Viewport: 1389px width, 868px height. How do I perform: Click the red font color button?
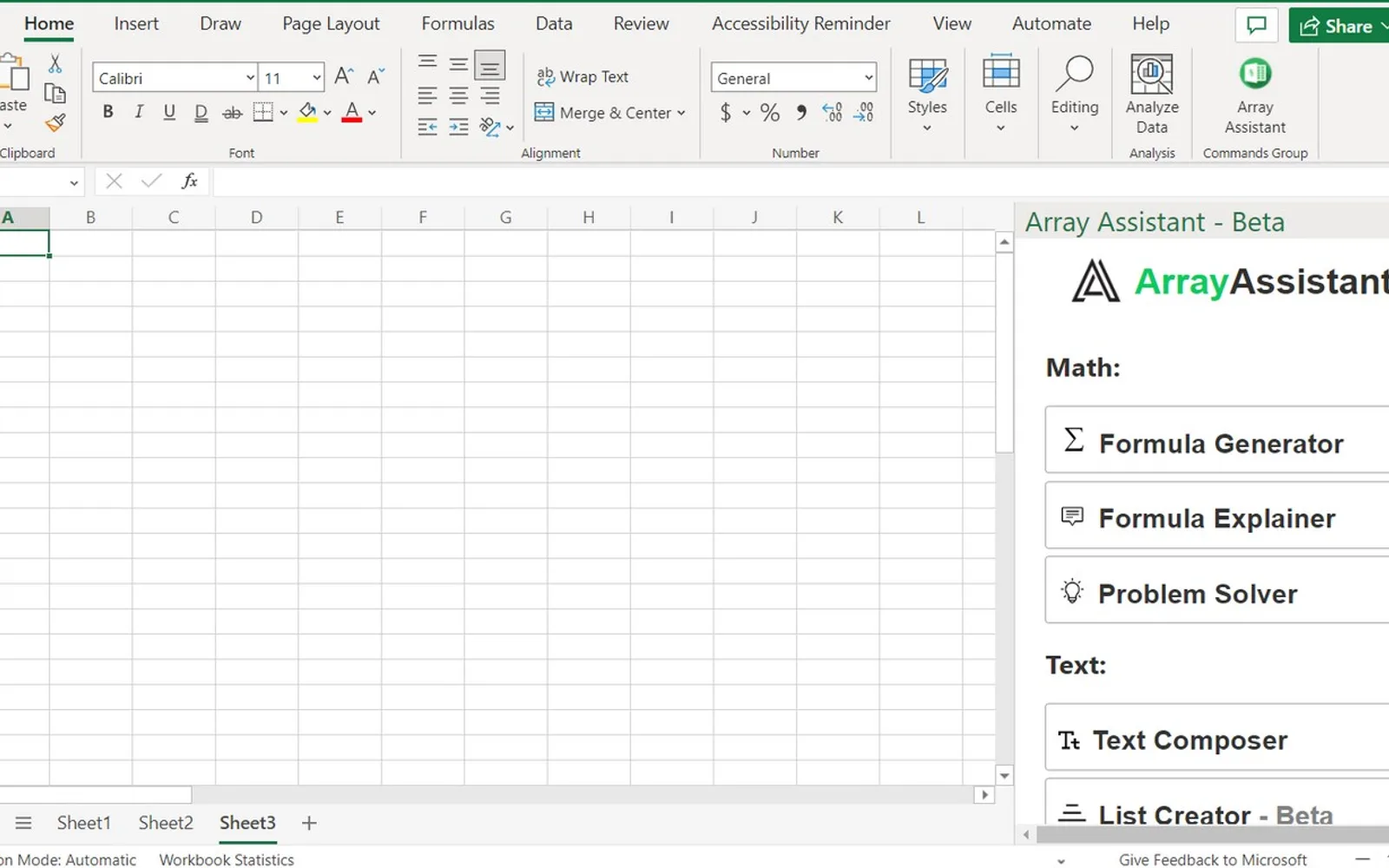pyautogui.click(x=352, y=113)
